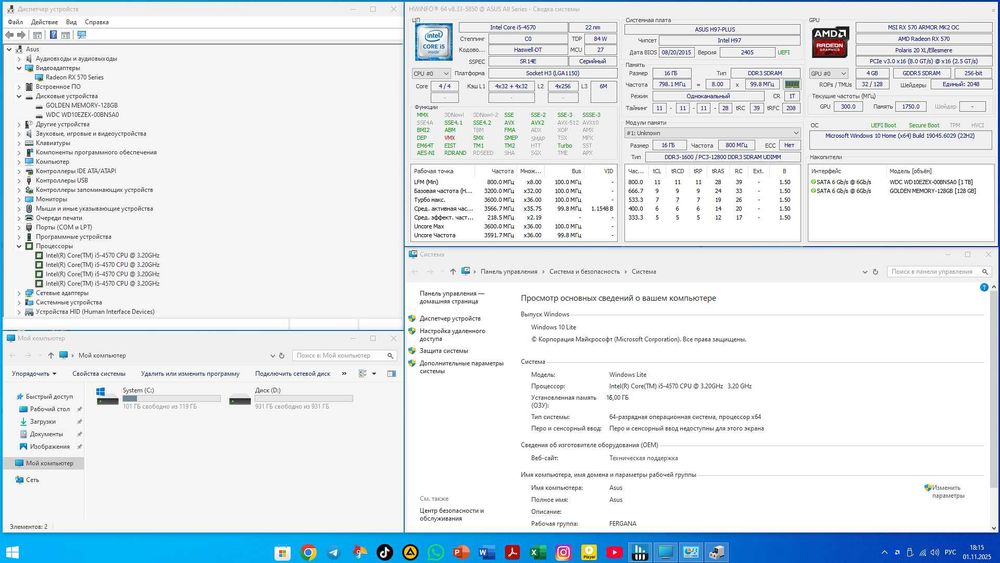1000x563 pixels.
Task: Click Система и безопасность breadcrumb
Action: 584,272
